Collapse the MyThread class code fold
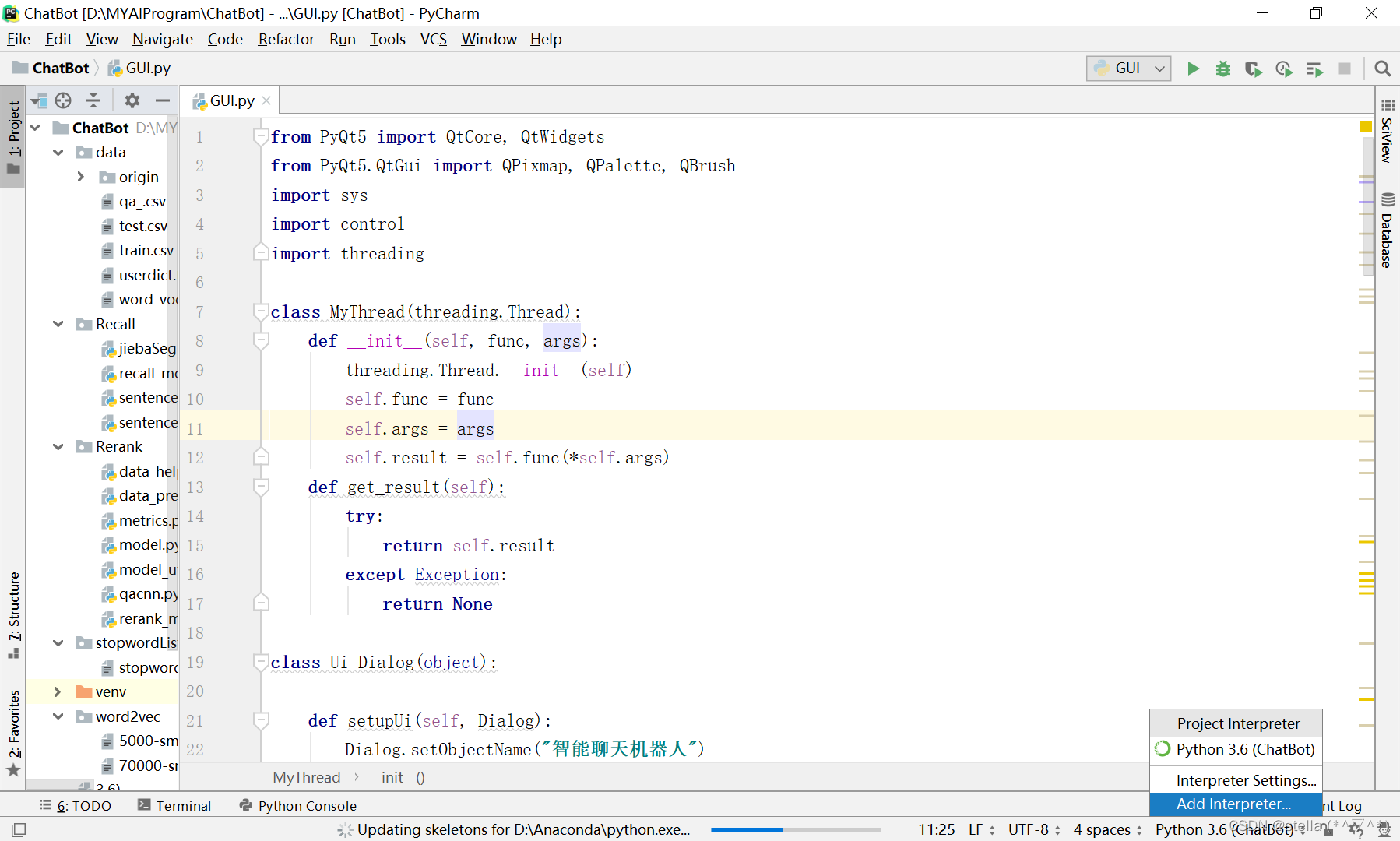 pyautogui.click(x=261, y=311)
